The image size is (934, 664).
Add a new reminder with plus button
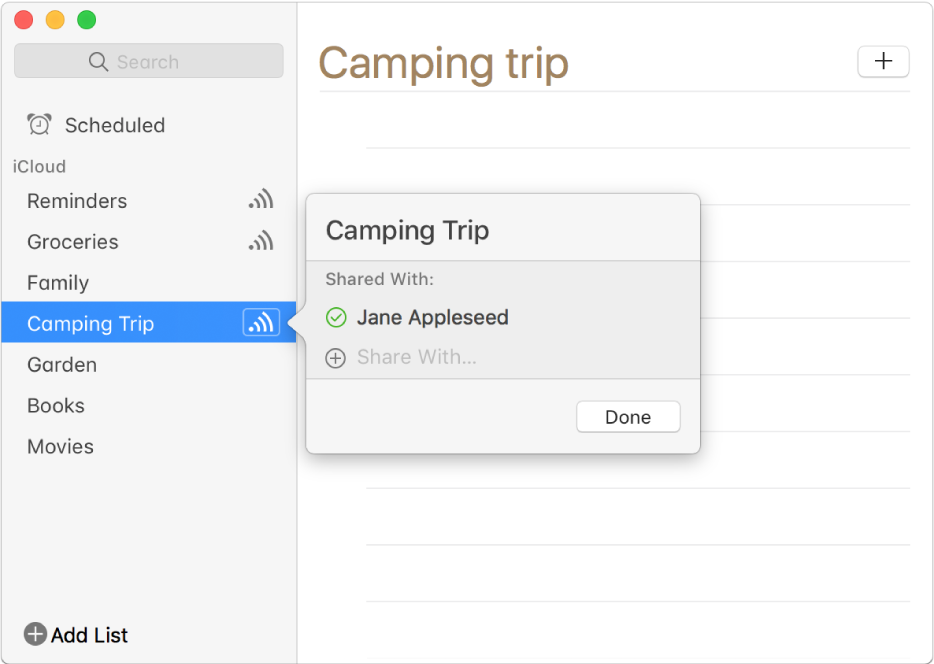click(x=883, y=61)
